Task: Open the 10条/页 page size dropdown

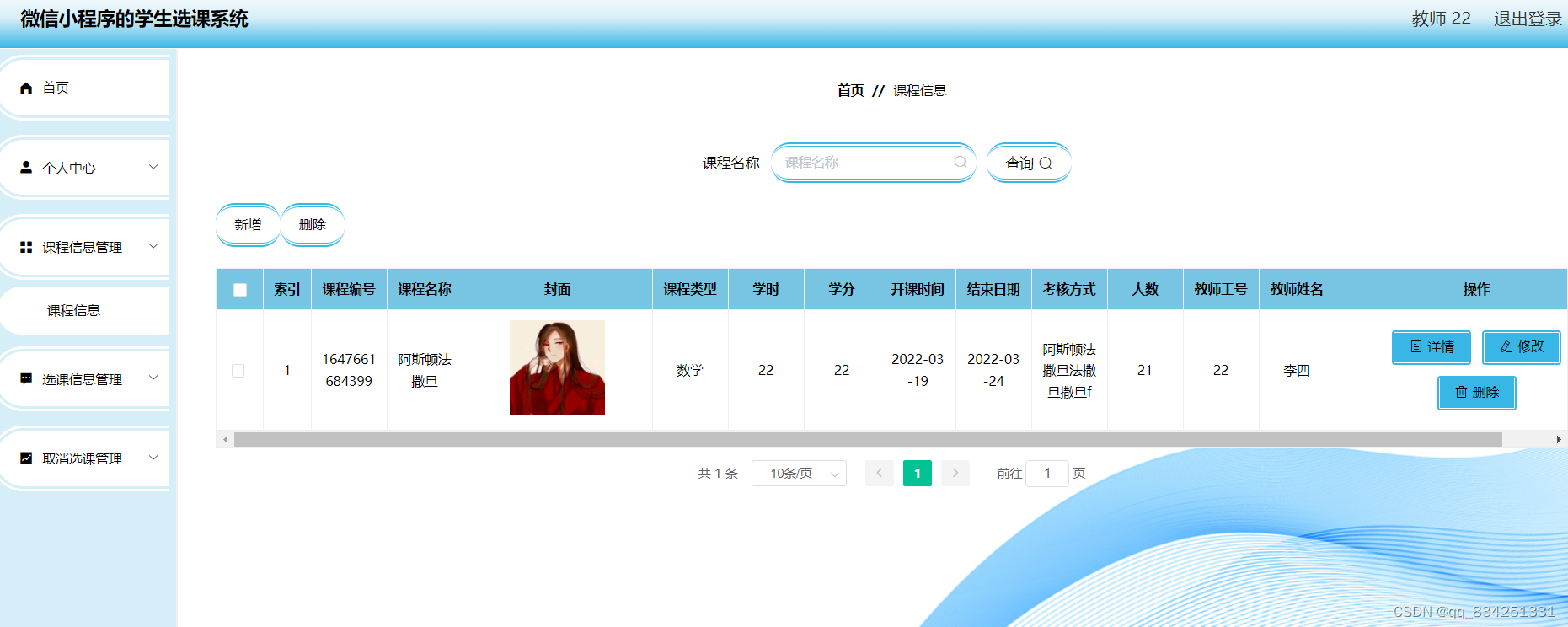Action: coord(799,474)
